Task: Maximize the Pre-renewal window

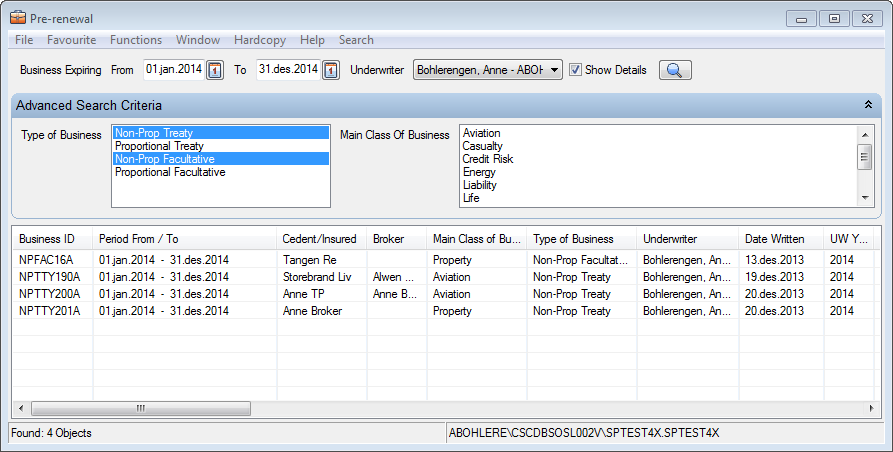Action: (834, 19)
